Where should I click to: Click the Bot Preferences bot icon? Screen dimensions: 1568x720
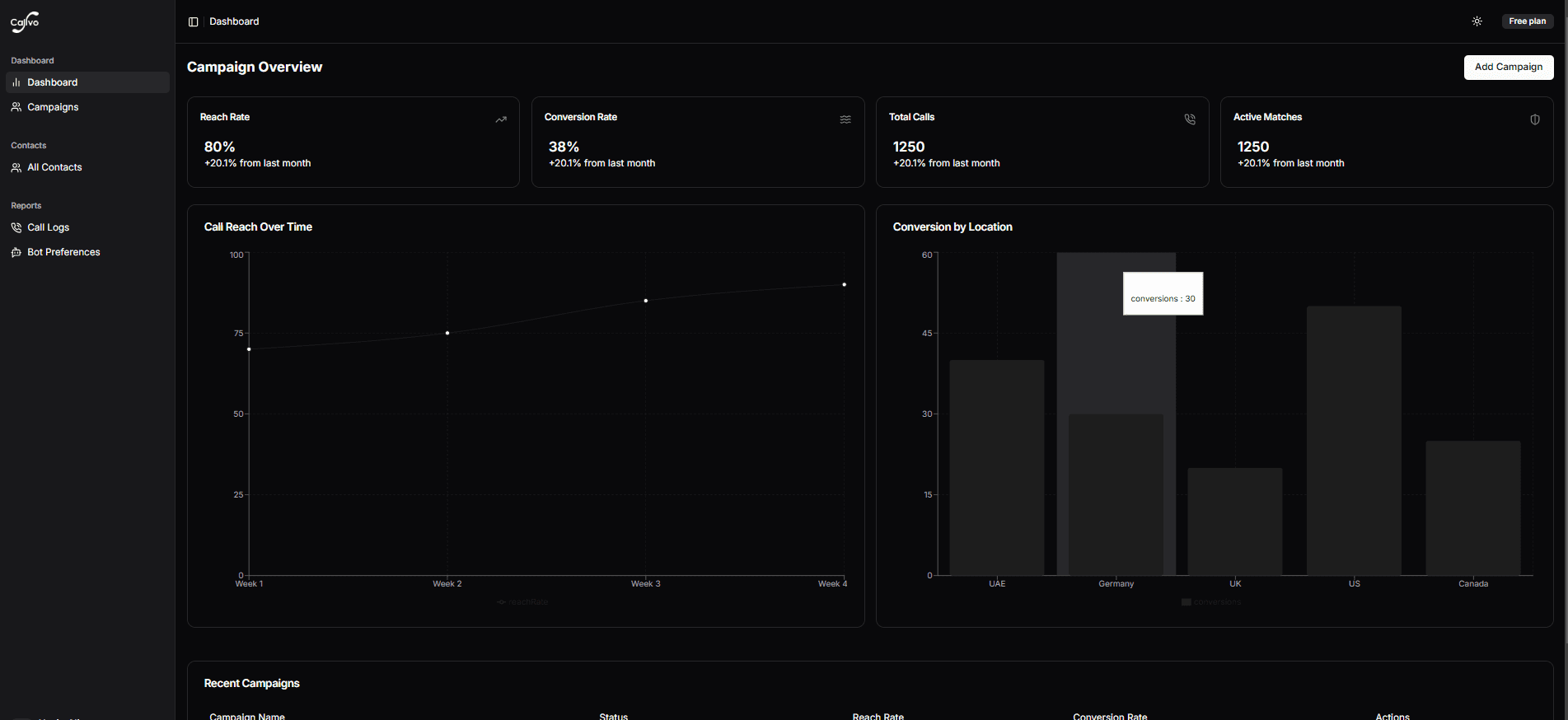16,252
